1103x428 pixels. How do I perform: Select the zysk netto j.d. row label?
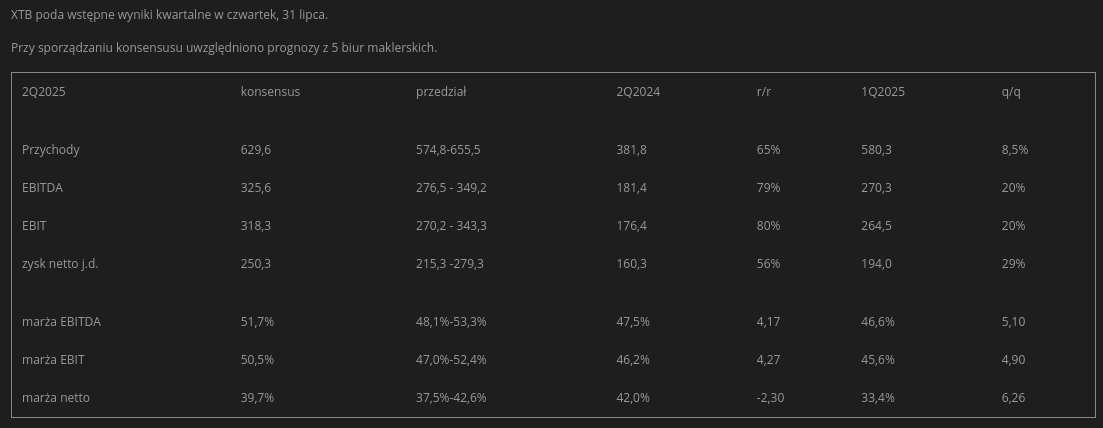coord(60,264)
